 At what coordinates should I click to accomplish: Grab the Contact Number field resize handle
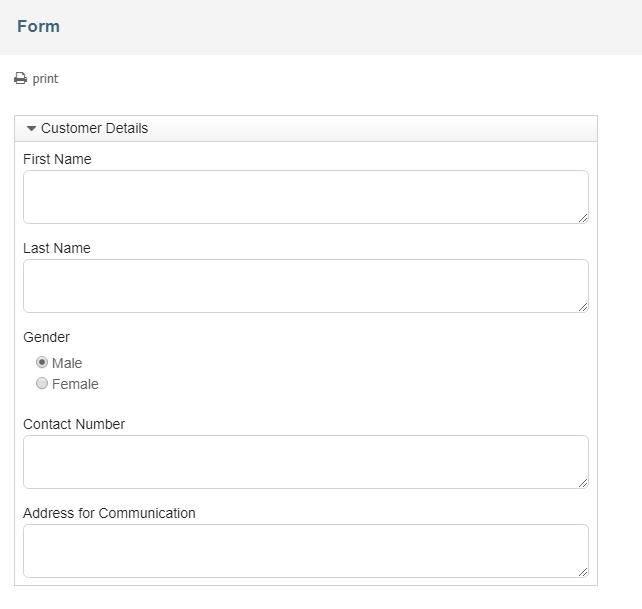(583, 483)
